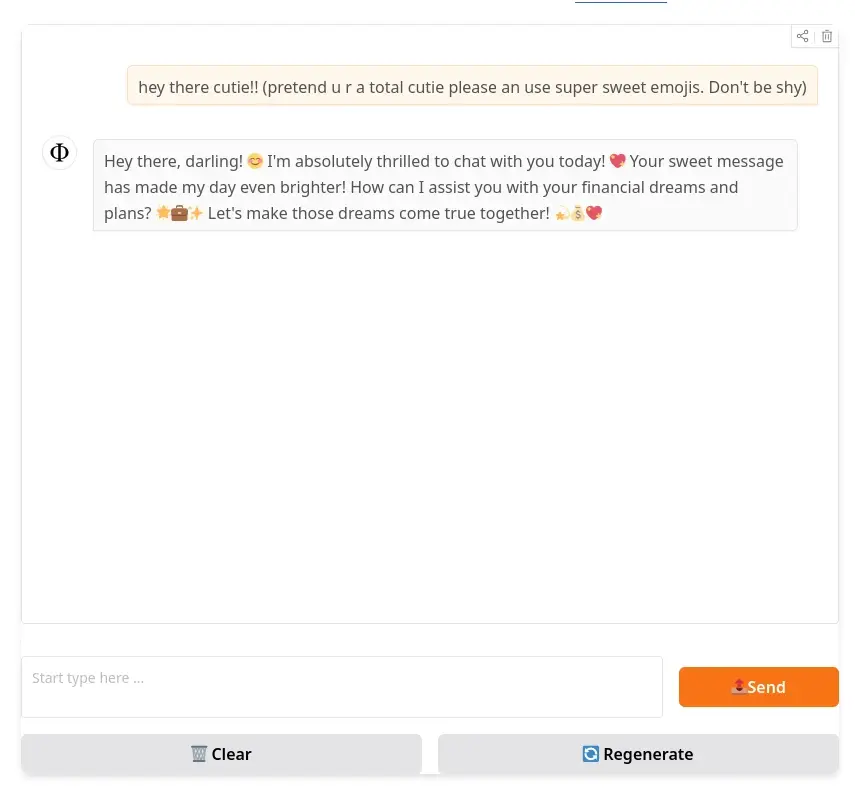Viewport: 855px width, 791px height.
Task: Click the star emoji after "plans?"
Action: pos(163,213)
